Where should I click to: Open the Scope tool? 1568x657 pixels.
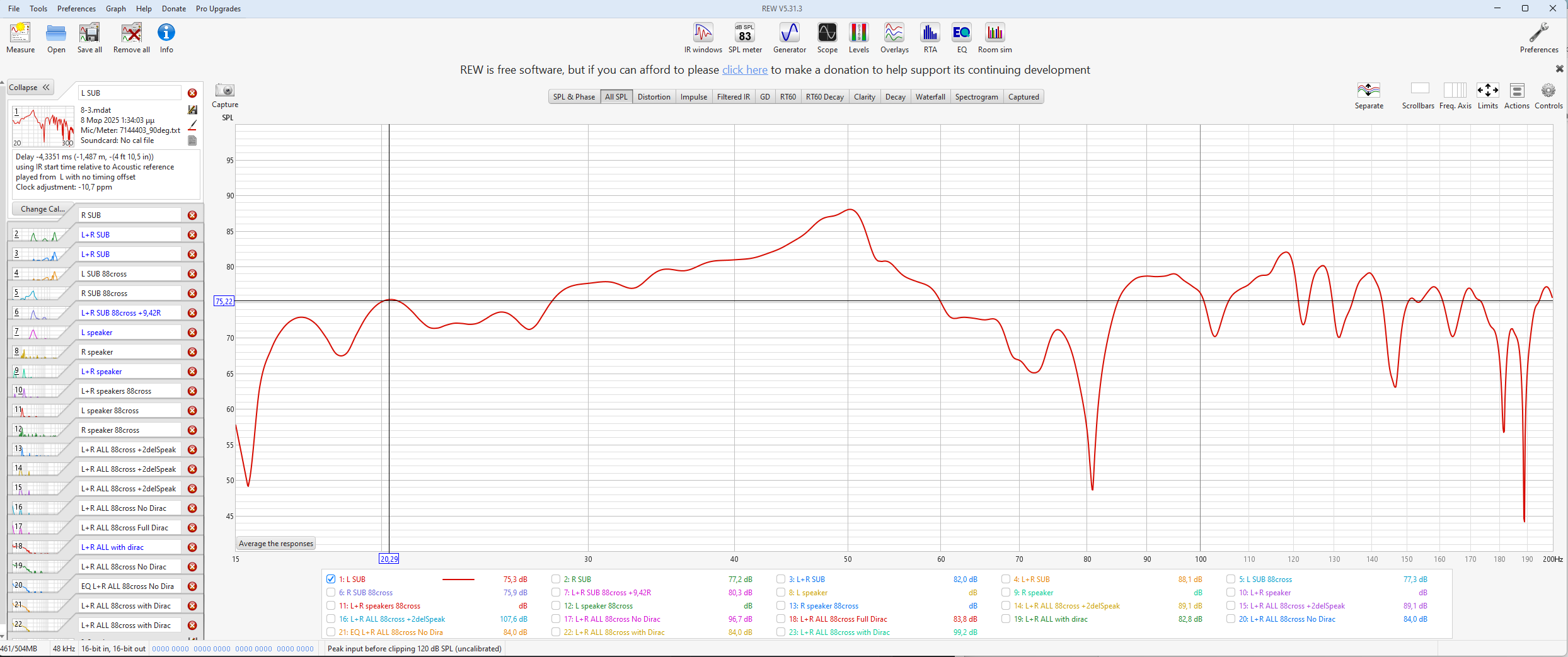(x=827, y=38)
